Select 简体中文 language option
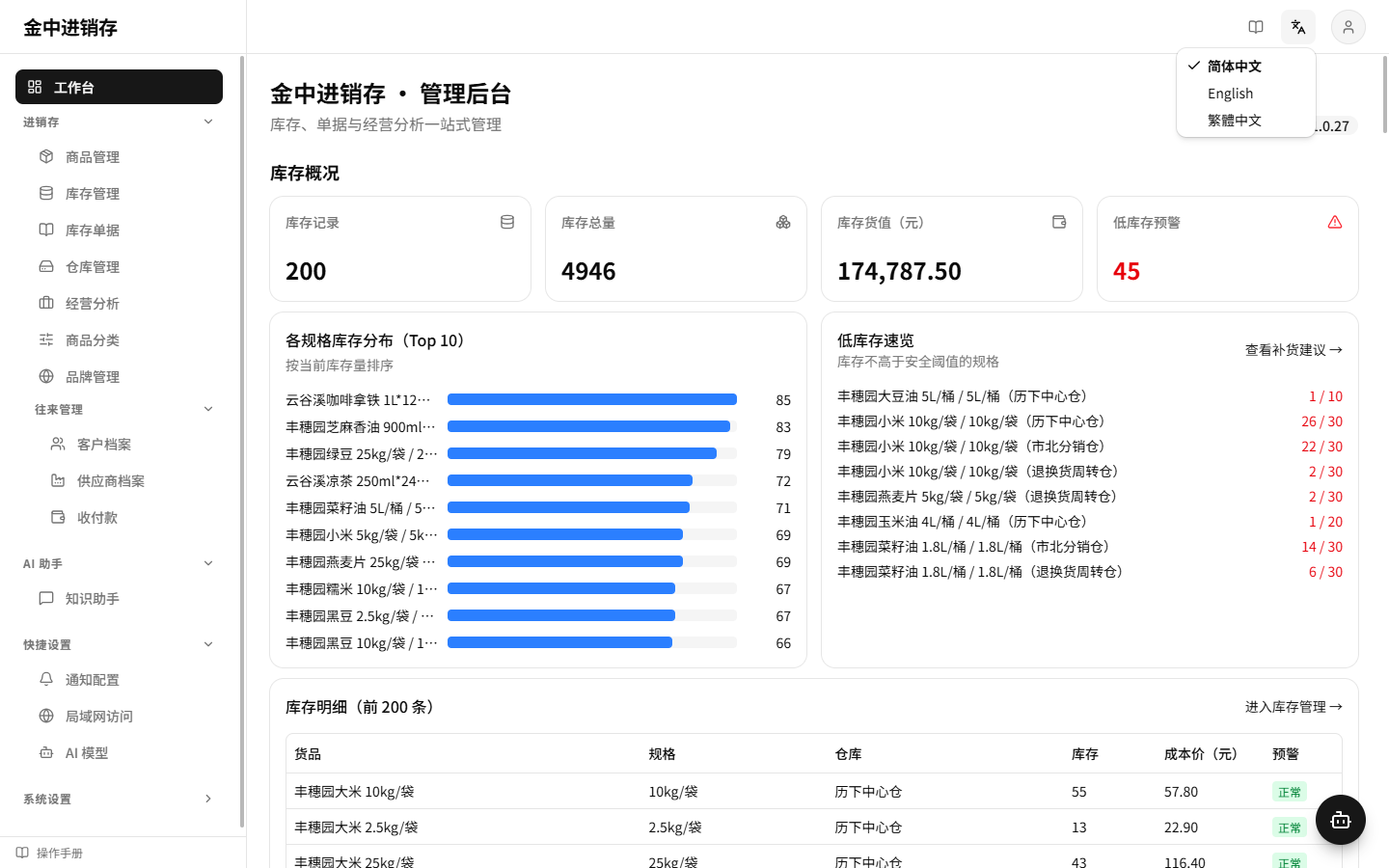The image size is (1389, 868). tap(1246, 66)
